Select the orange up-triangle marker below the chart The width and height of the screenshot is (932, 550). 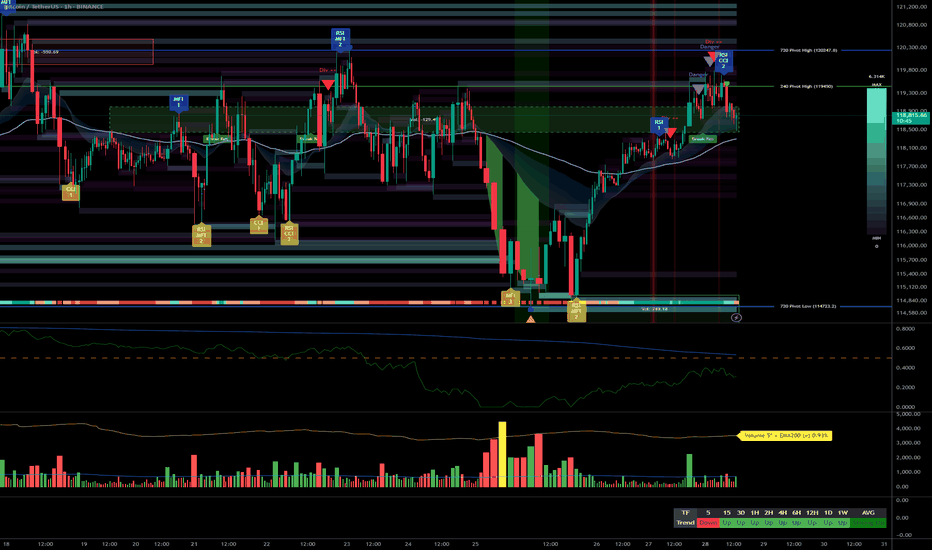tap(530, 319)
